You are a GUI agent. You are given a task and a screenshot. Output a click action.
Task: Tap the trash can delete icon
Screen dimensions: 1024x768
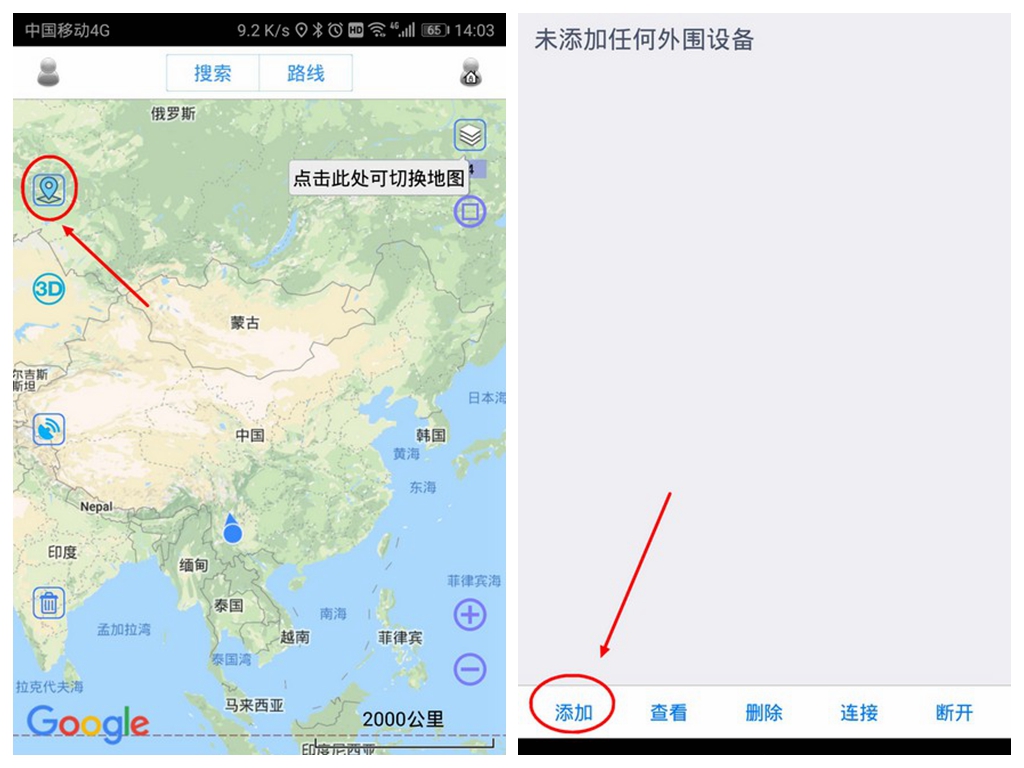(x=49, y=602)
